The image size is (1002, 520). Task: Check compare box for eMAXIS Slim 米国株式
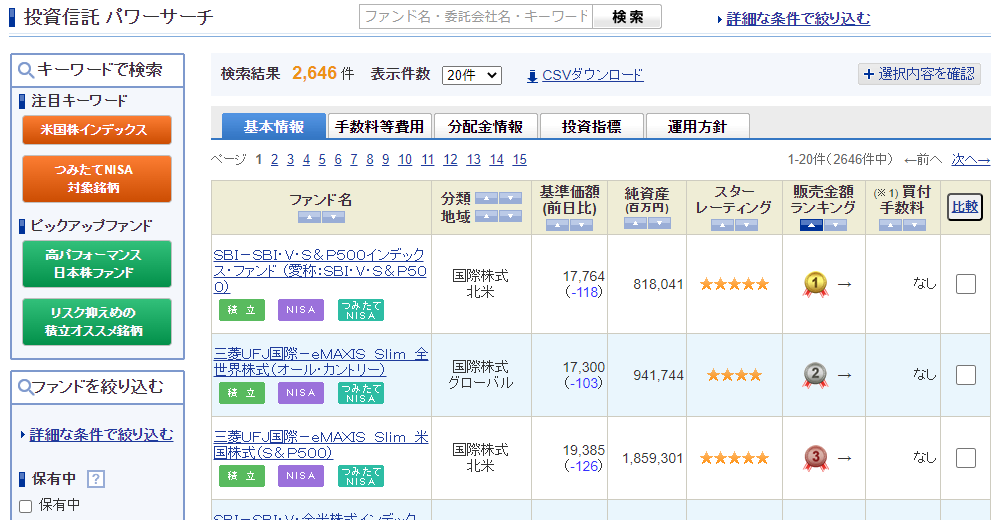pos(966,458)
